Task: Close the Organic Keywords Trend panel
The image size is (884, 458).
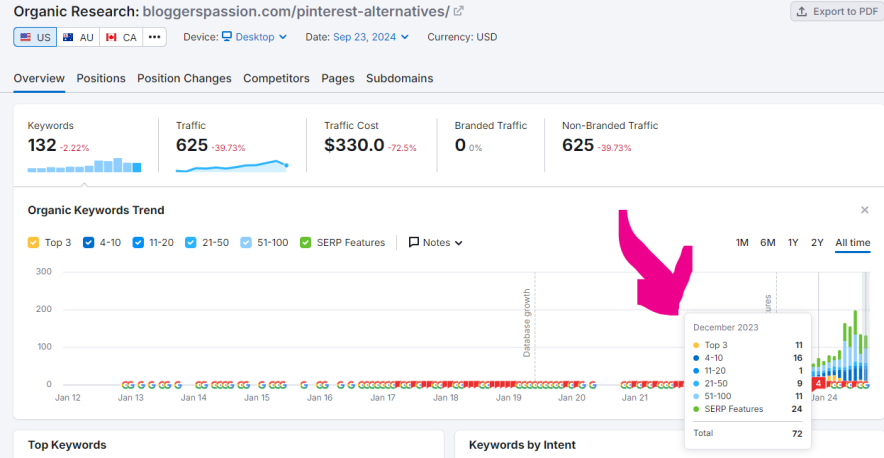Action: (864, 210)
